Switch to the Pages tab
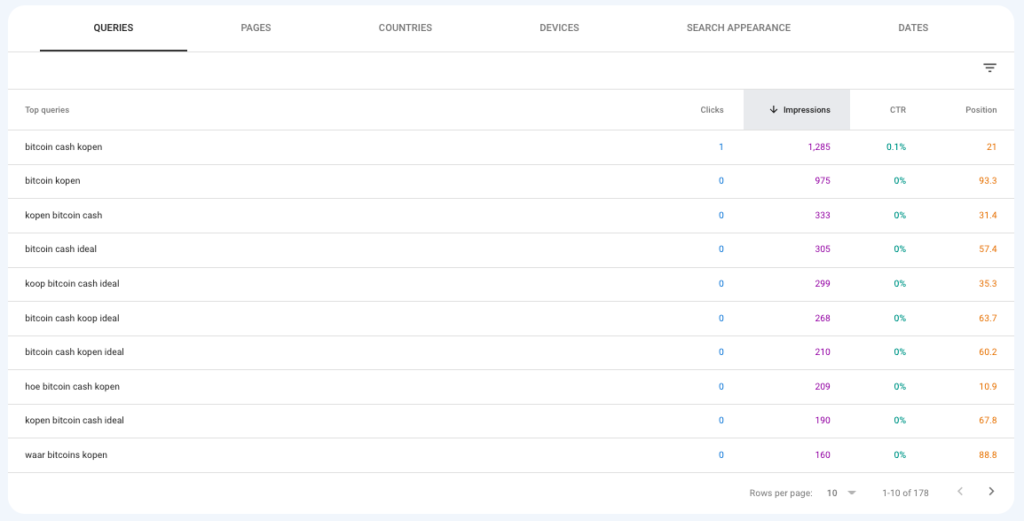 pyautogui.click(x=256, y=28)
